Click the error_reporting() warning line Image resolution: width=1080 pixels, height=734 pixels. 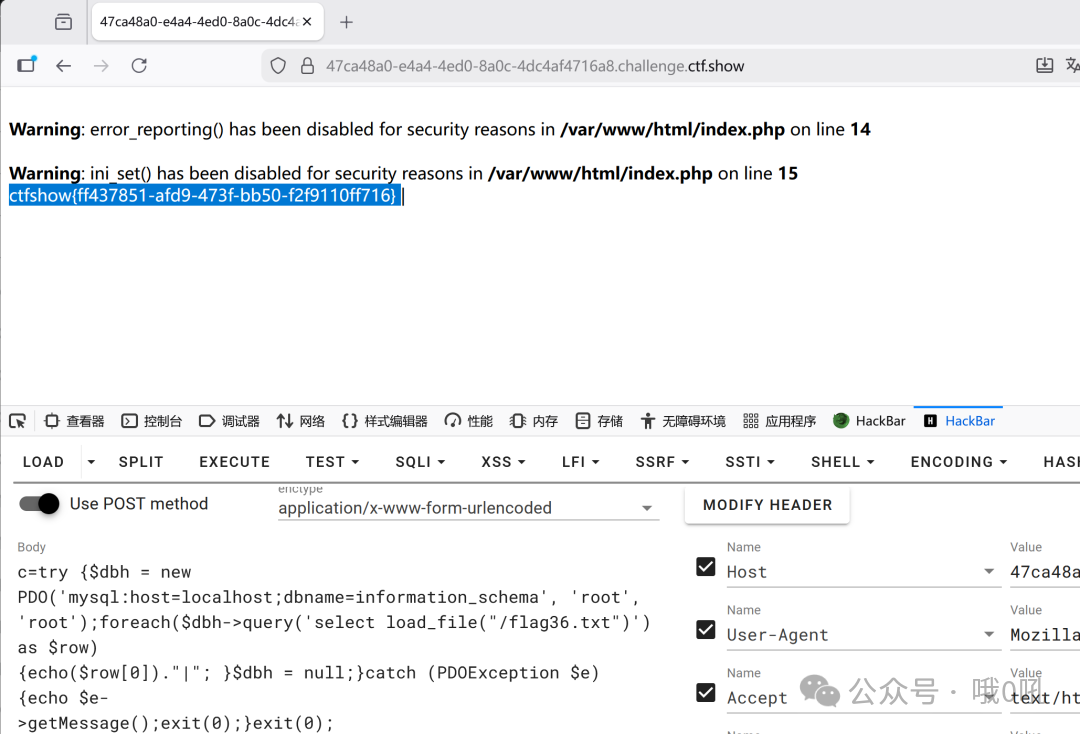[439, 129]
